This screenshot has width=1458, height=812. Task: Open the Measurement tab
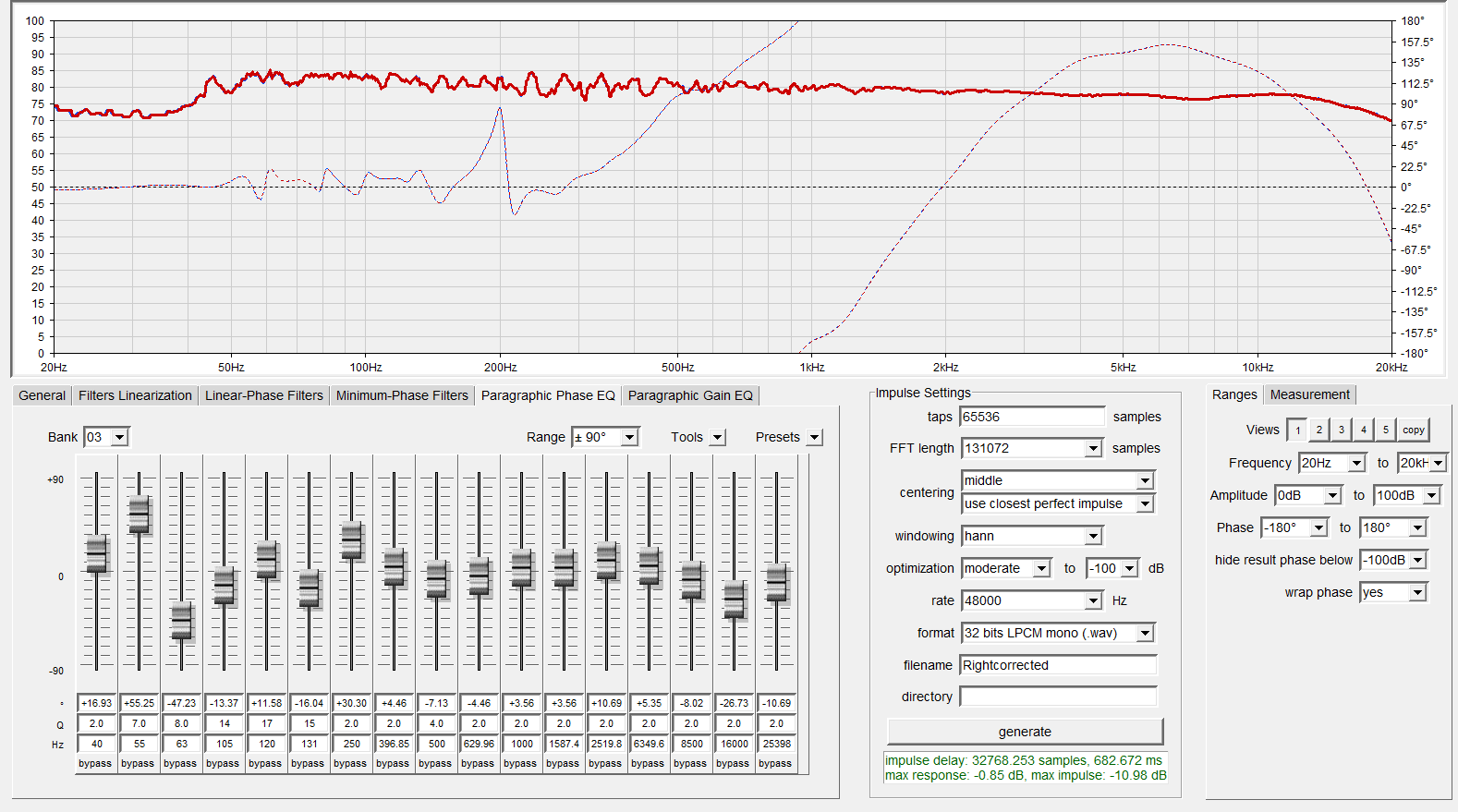tap(1309, 394)
